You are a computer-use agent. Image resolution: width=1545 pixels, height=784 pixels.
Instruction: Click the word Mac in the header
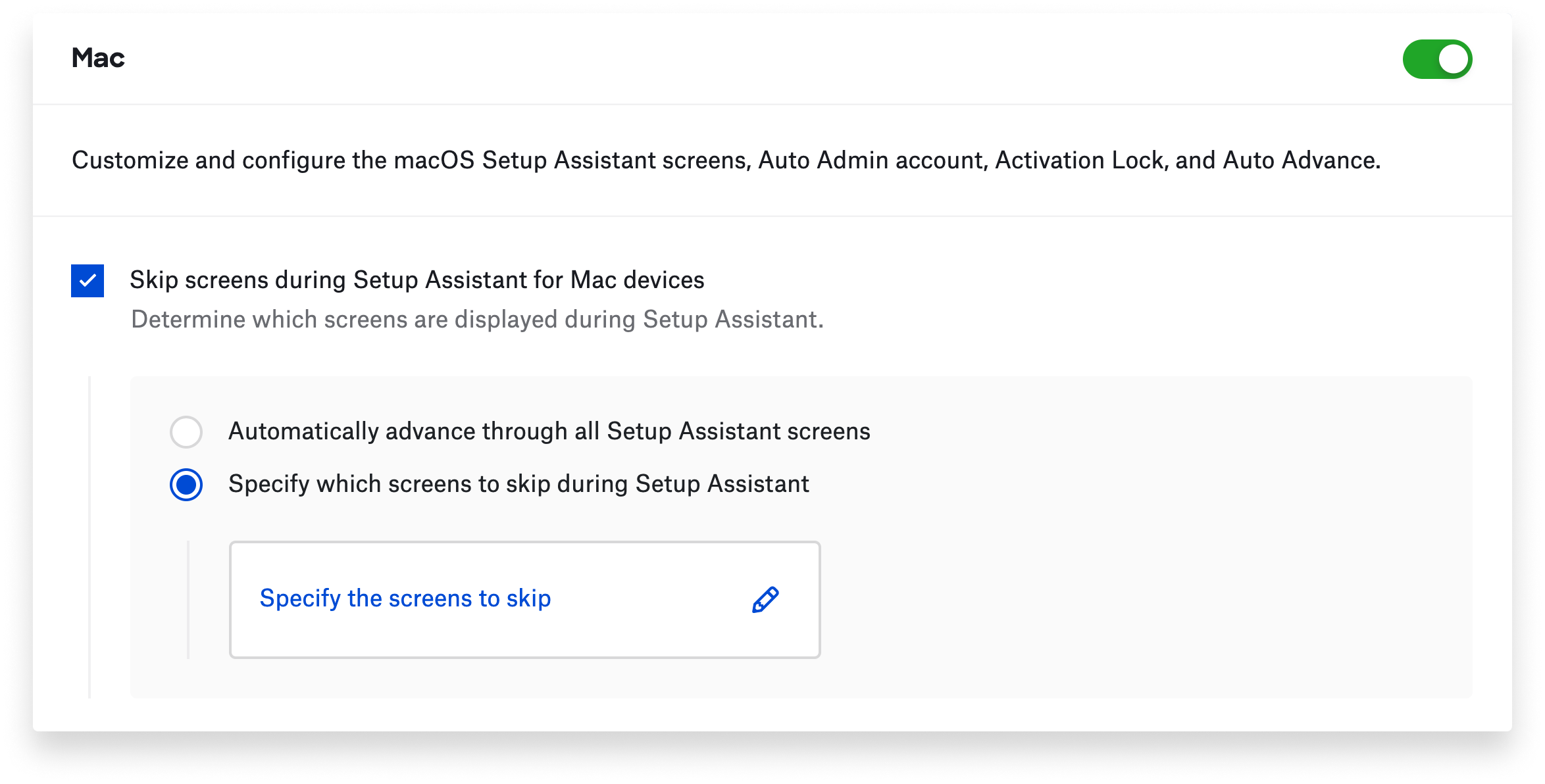point(98,58)
